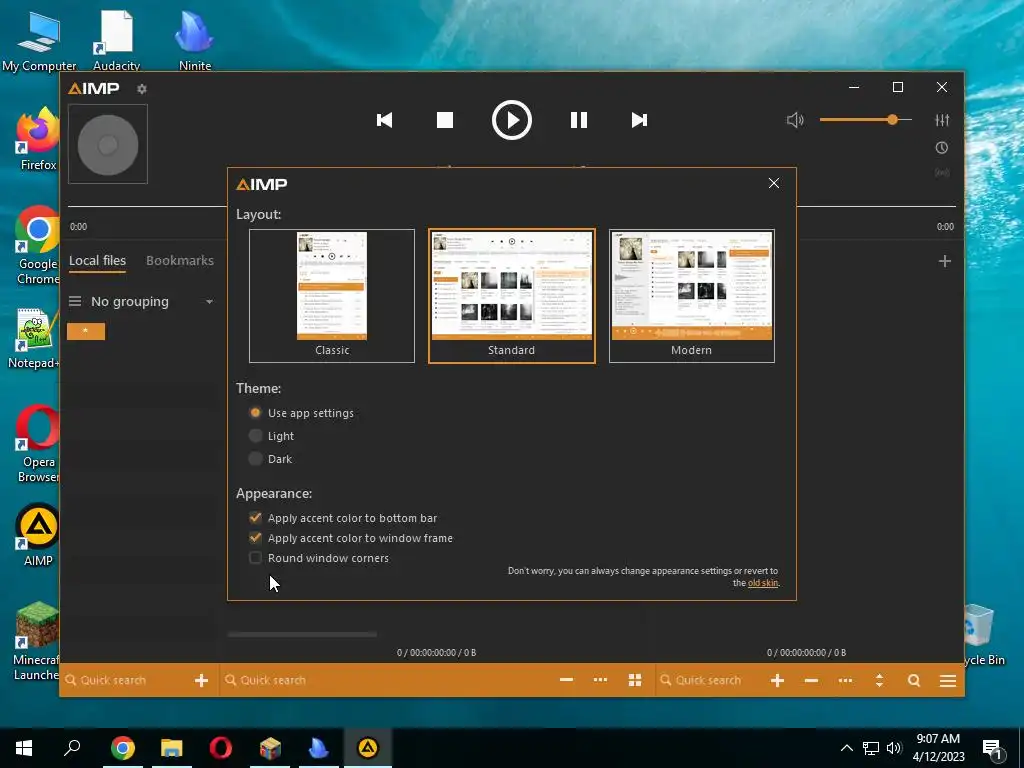Open the equalizer icon
Image resolution: width=1024 pixels, height=768 pixels.
[942, 120]
